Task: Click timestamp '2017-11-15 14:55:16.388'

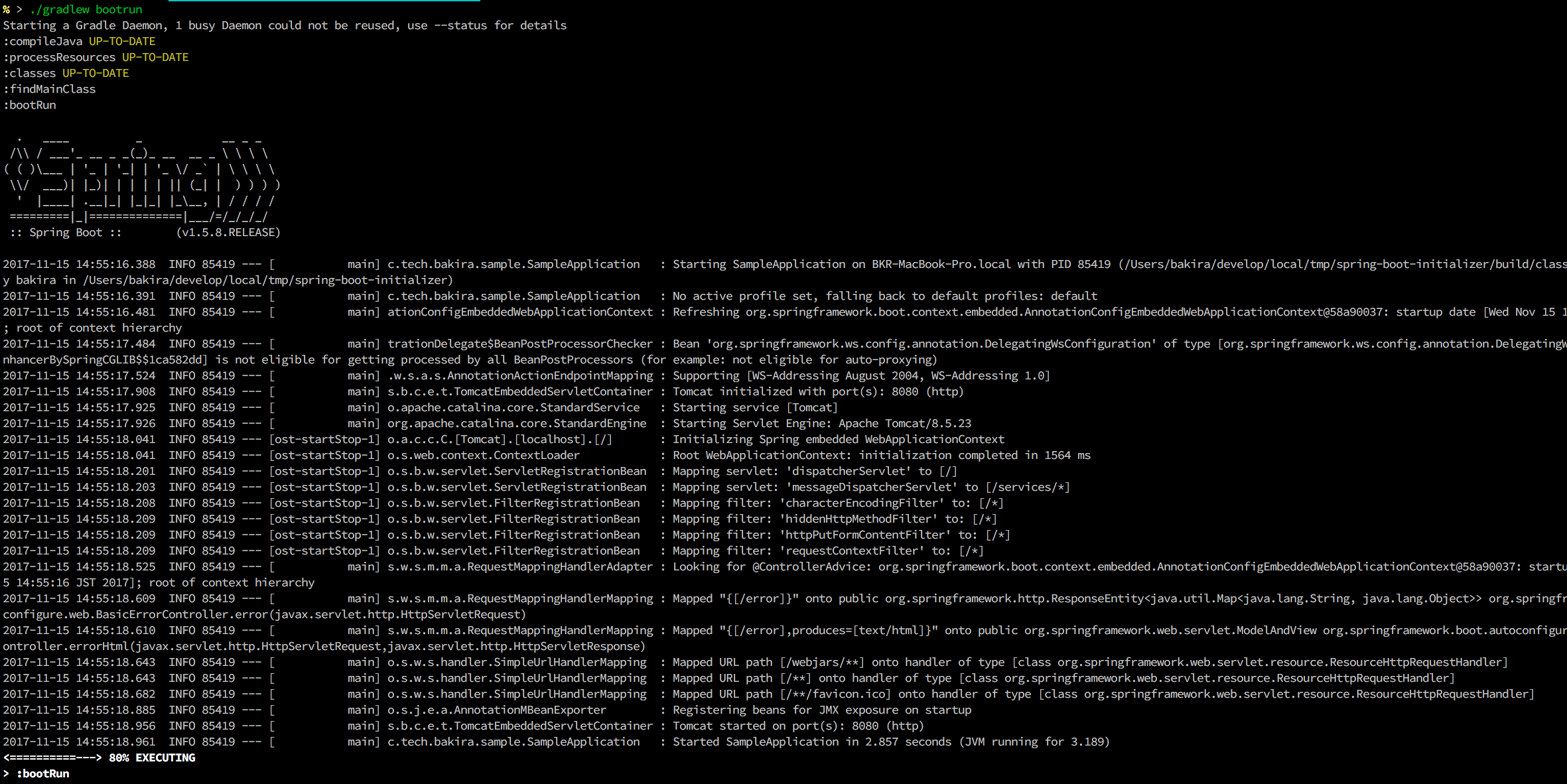Action: pos(79,264)
